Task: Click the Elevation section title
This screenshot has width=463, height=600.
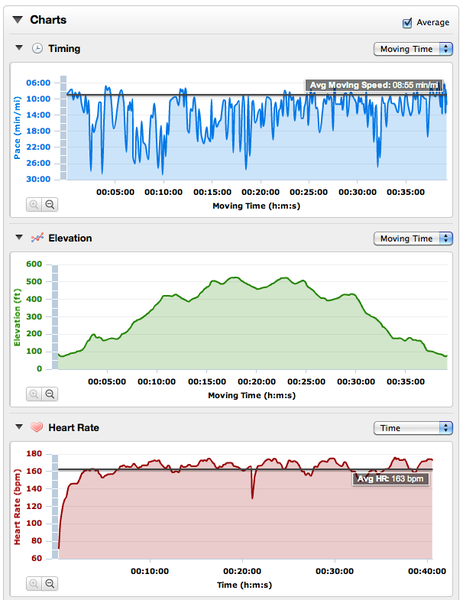Action: [70, 238]
